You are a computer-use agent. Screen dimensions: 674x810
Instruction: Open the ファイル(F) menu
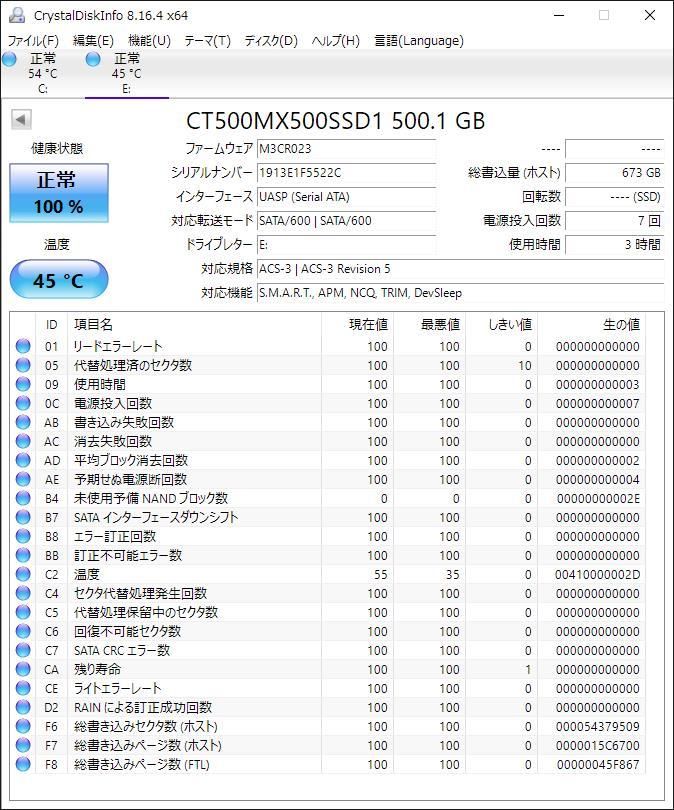33,40
